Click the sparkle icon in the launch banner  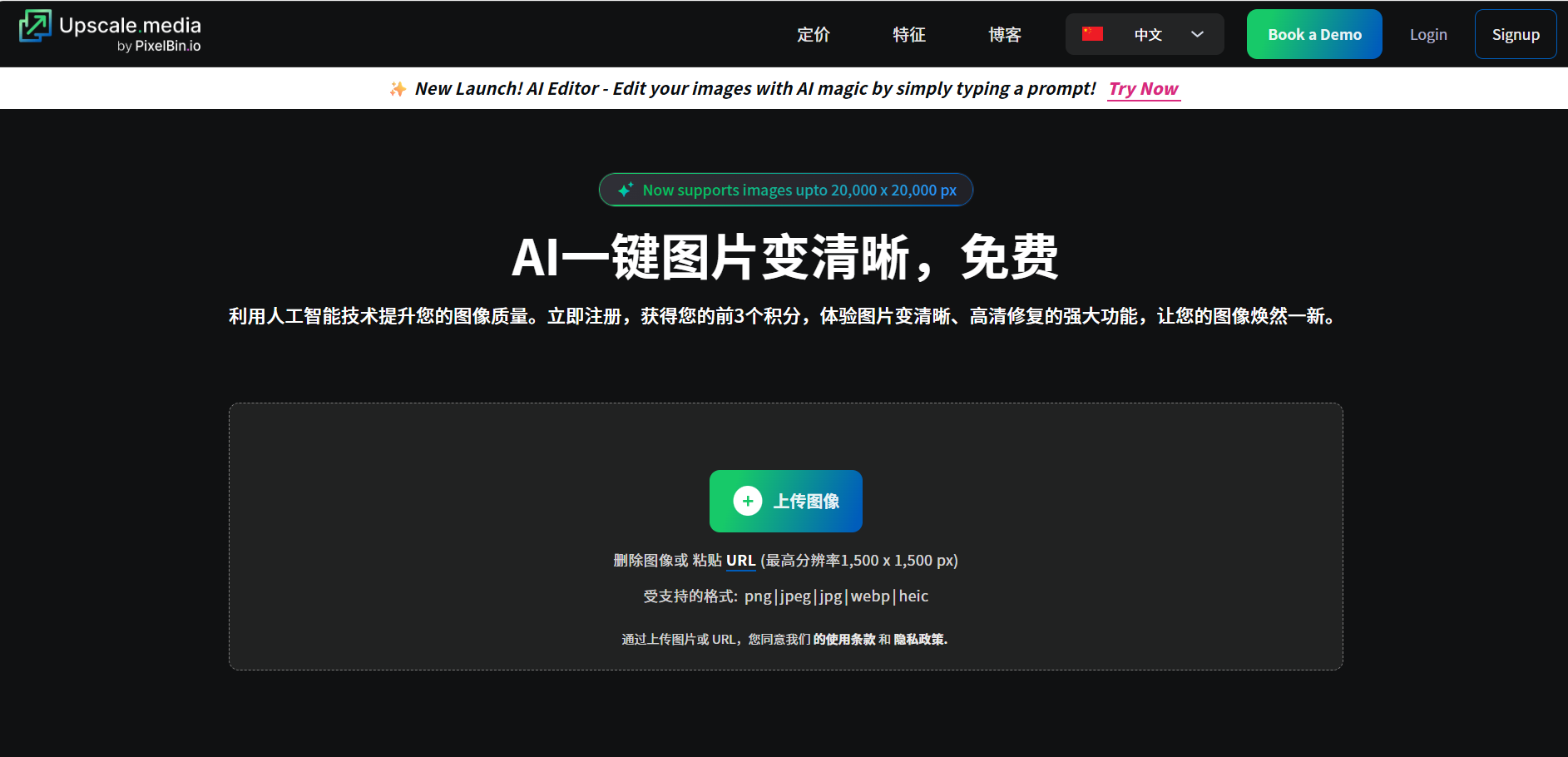398,89
